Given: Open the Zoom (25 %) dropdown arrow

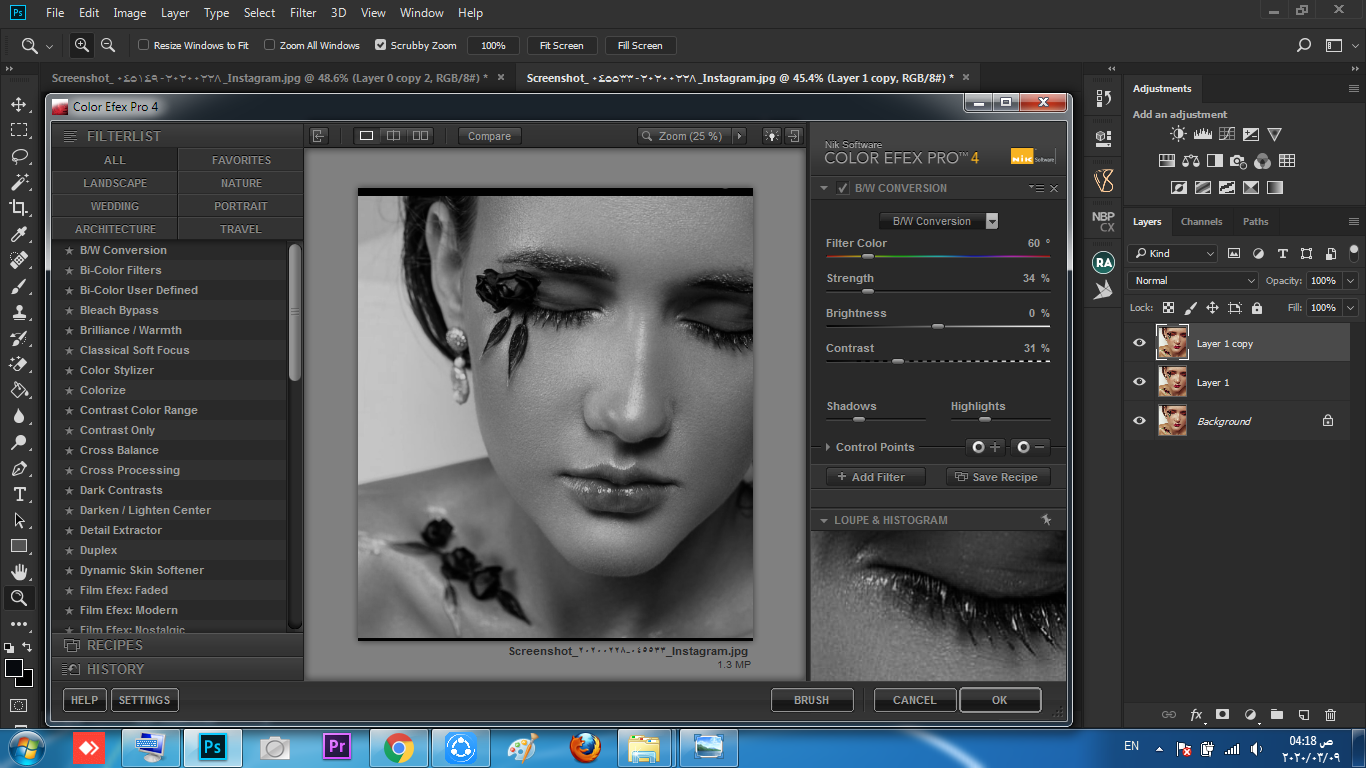Looking at the screenshot, I should (740, 136).
